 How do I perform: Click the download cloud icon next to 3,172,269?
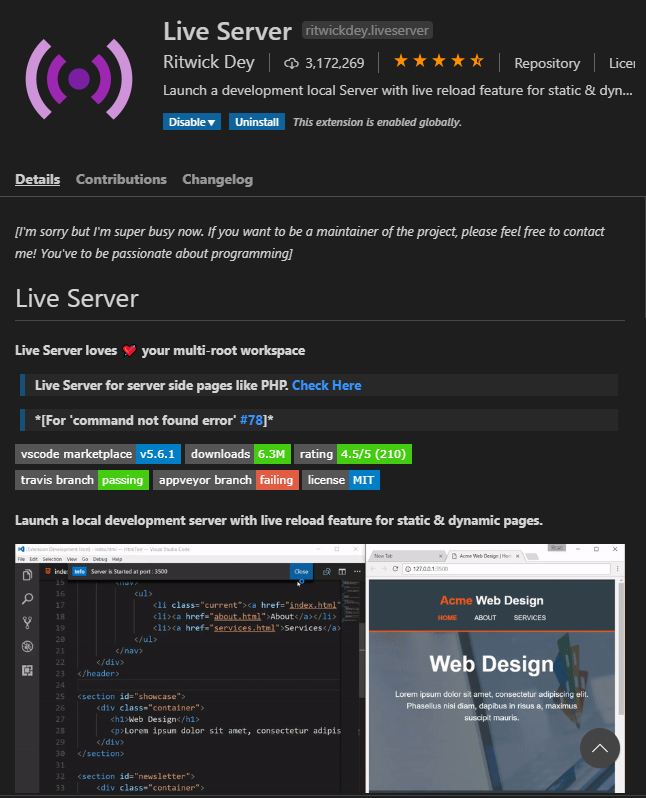tap(291, 63)
